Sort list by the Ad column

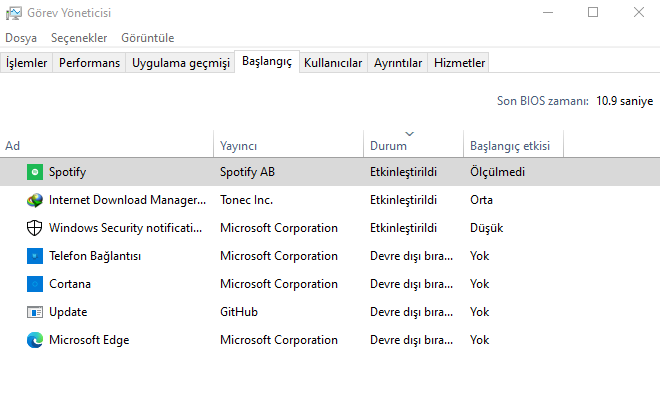13,146
